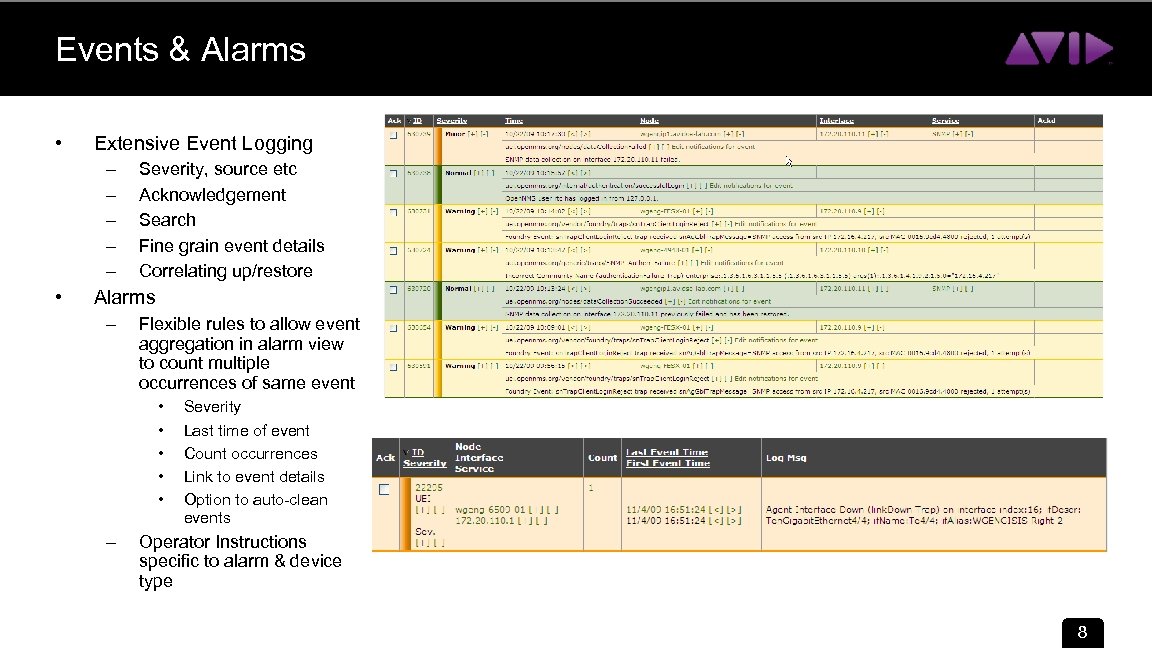This screenshot has height=648, width=1152.
Task: Click the [-] filter icon beside Warning severity
Action: [496, 212]
